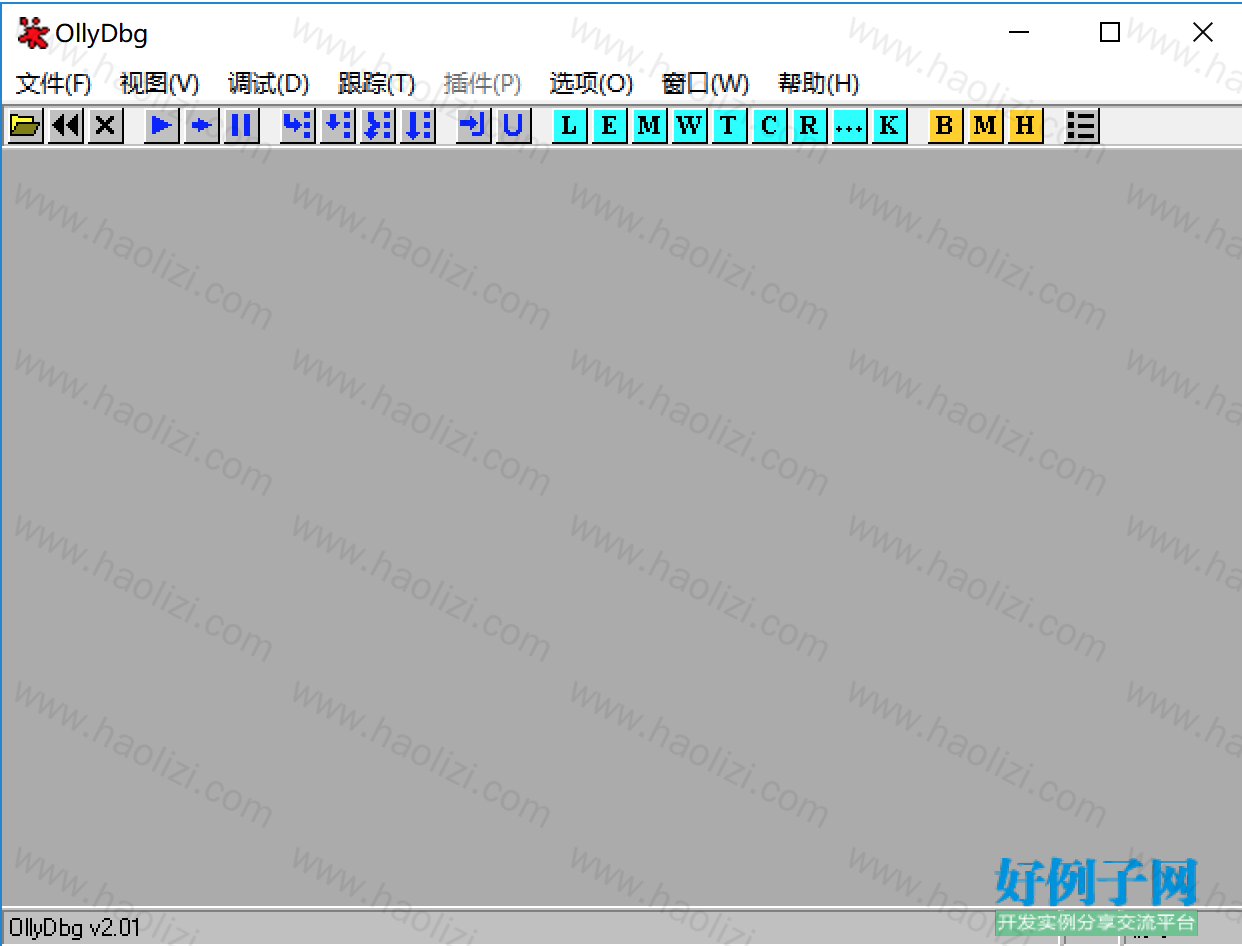Click the OllyDbg v2.01 status bar text
Image resolution: width=1242 pixels, height=946 pixels.
click(75, 928)
